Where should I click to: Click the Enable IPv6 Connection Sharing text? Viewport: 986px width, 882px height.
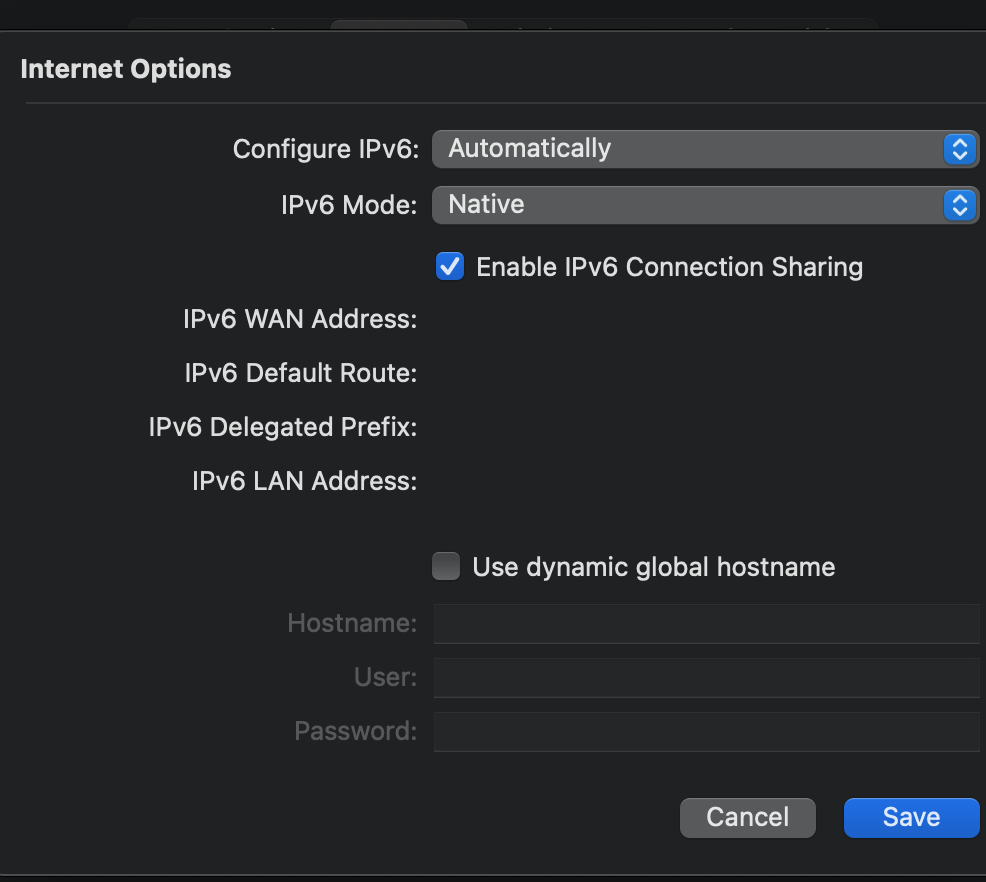tap(670, 267)
